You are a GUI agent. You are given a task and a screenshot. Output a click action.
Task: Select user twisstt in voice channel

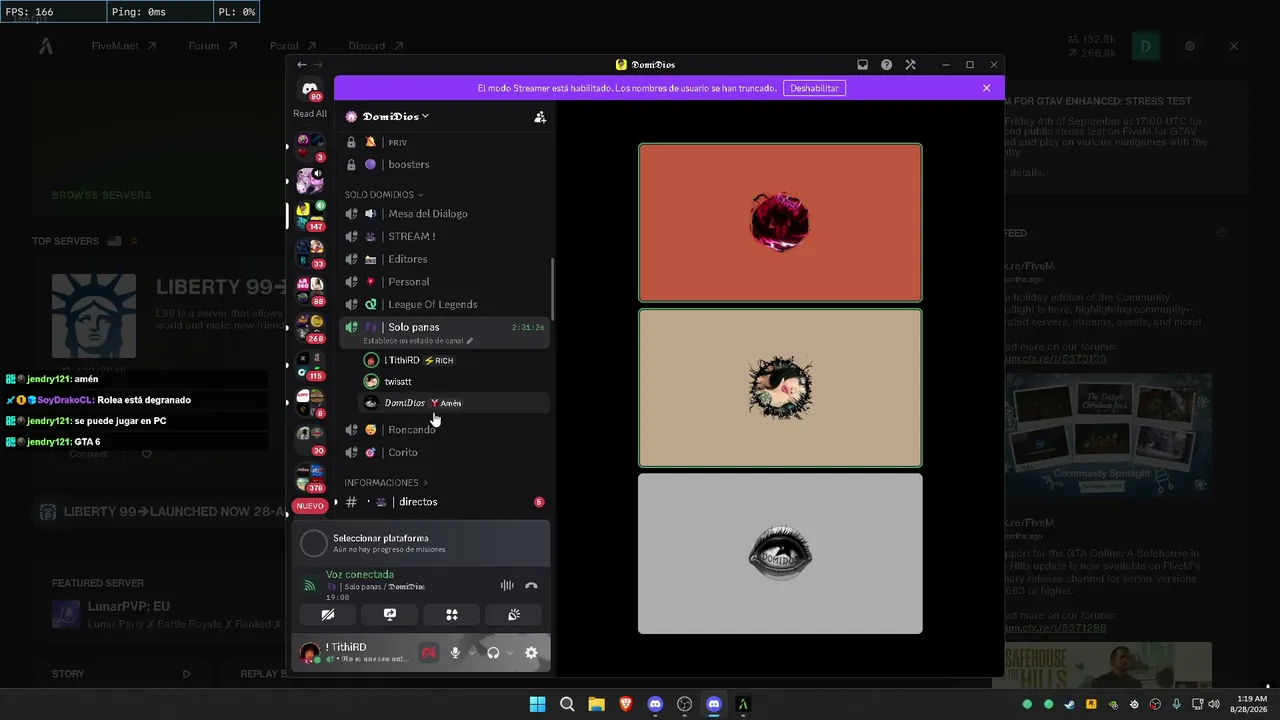coord(454,381)
